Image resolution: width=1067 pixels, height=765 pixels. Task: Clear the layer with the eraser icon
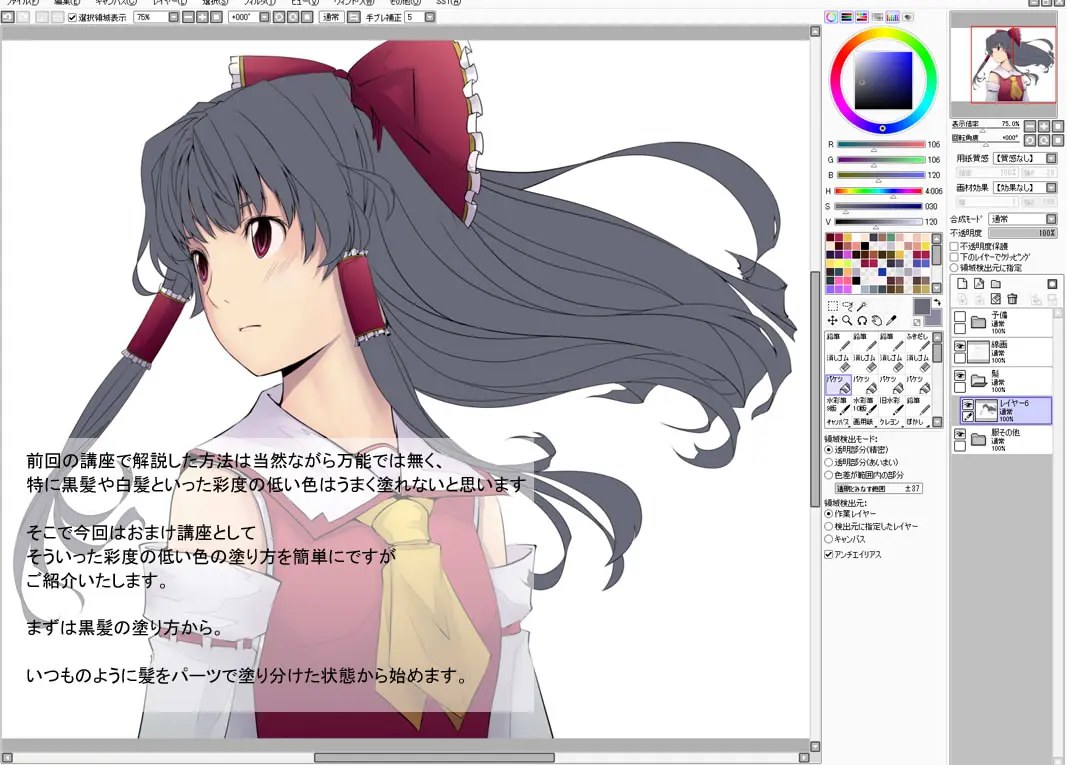click(x=996, y=299)
